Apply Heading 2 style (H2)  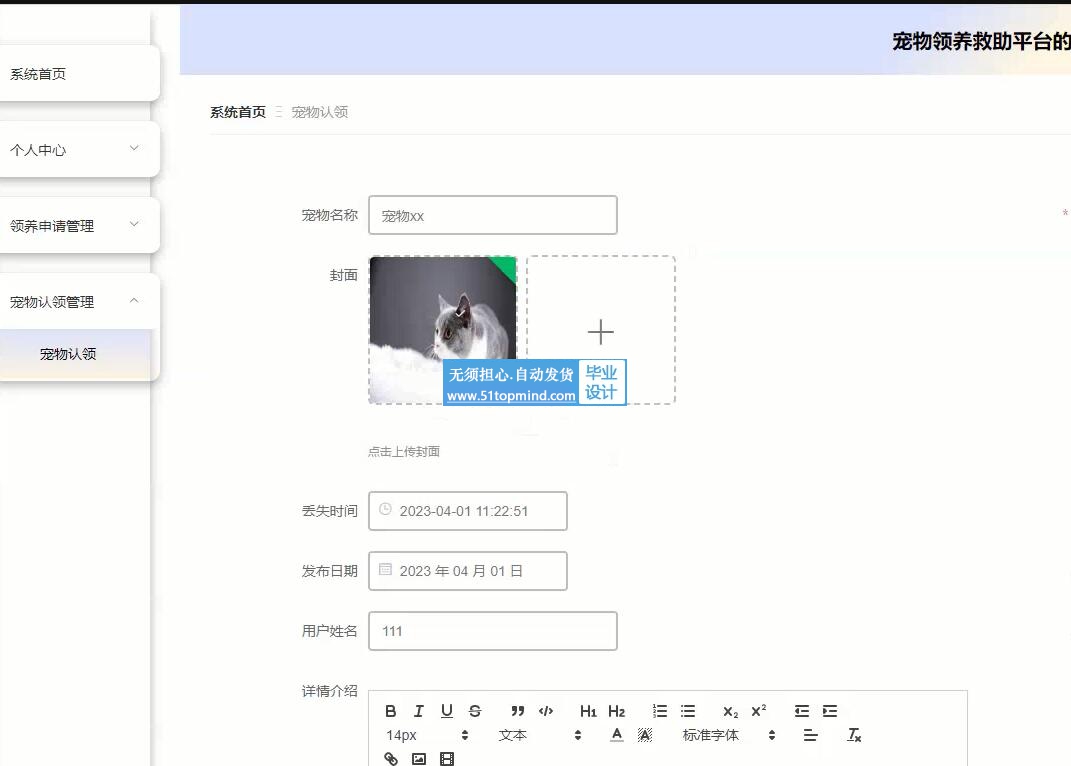point(616,711)
